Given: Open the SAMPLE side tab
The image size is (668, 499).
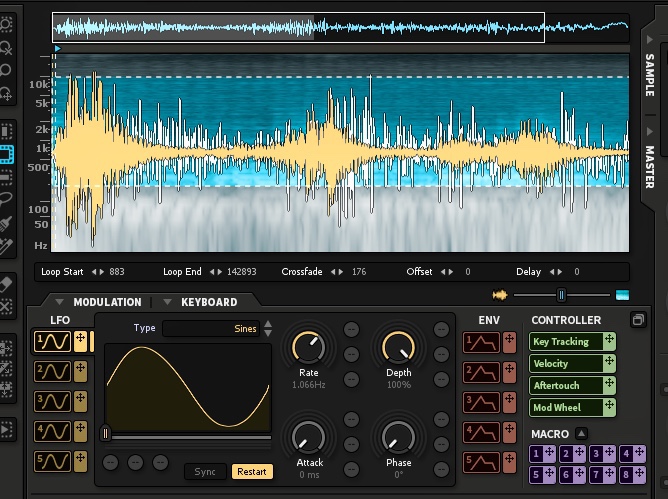Looking at the screenshot, I should pyautogui.click(x=650, y=75).
